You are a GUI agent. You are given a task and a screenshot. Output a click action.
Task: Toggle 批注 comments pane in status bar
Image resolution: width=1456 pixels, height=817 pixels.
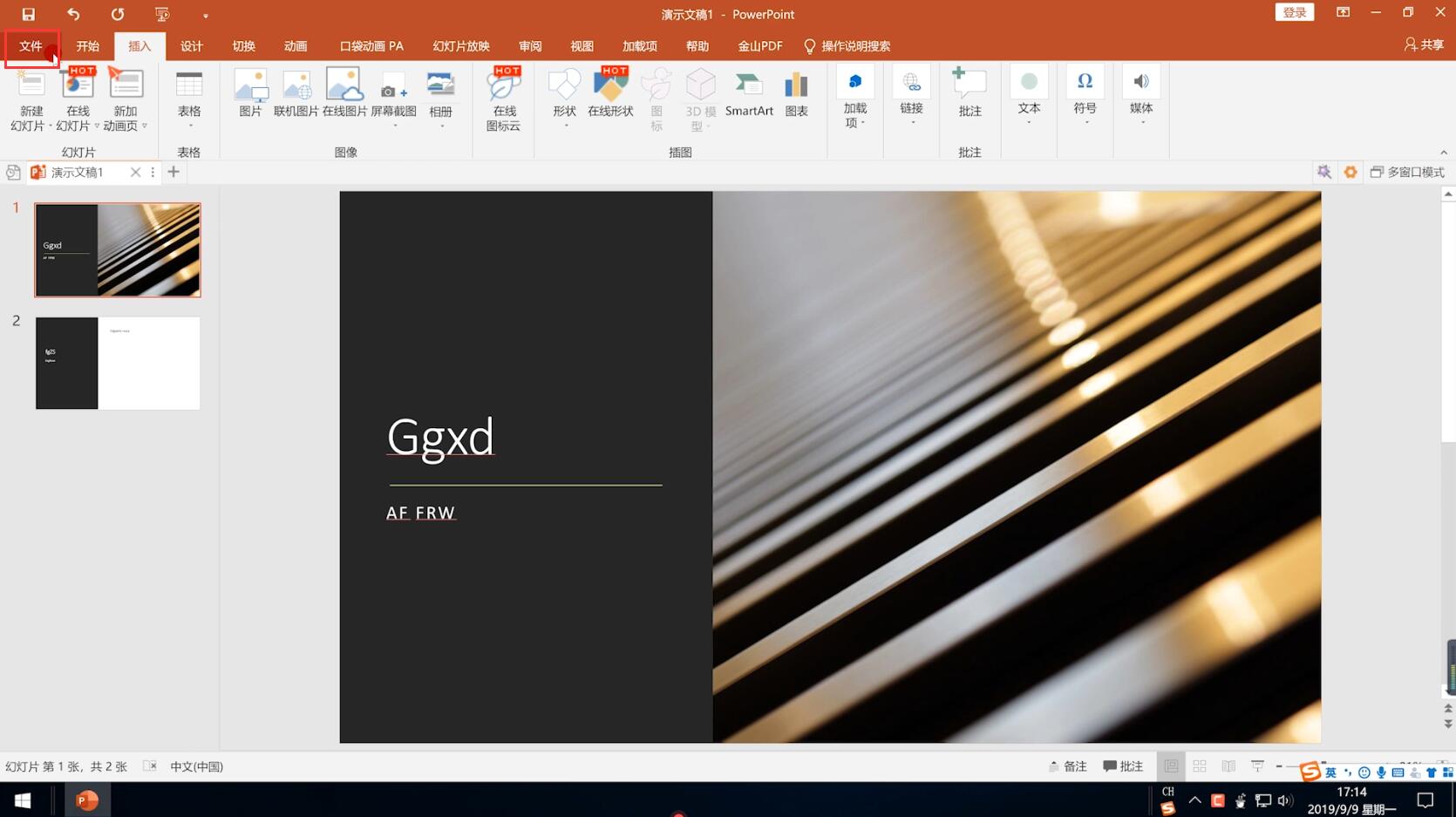(1123, 766)
